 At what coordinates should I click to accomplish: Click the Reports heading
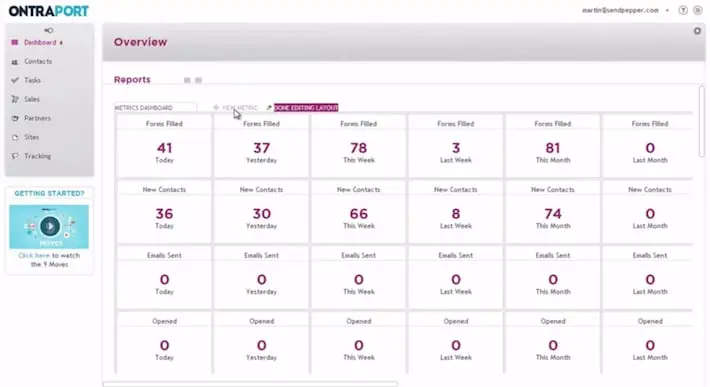click(132, 80)
